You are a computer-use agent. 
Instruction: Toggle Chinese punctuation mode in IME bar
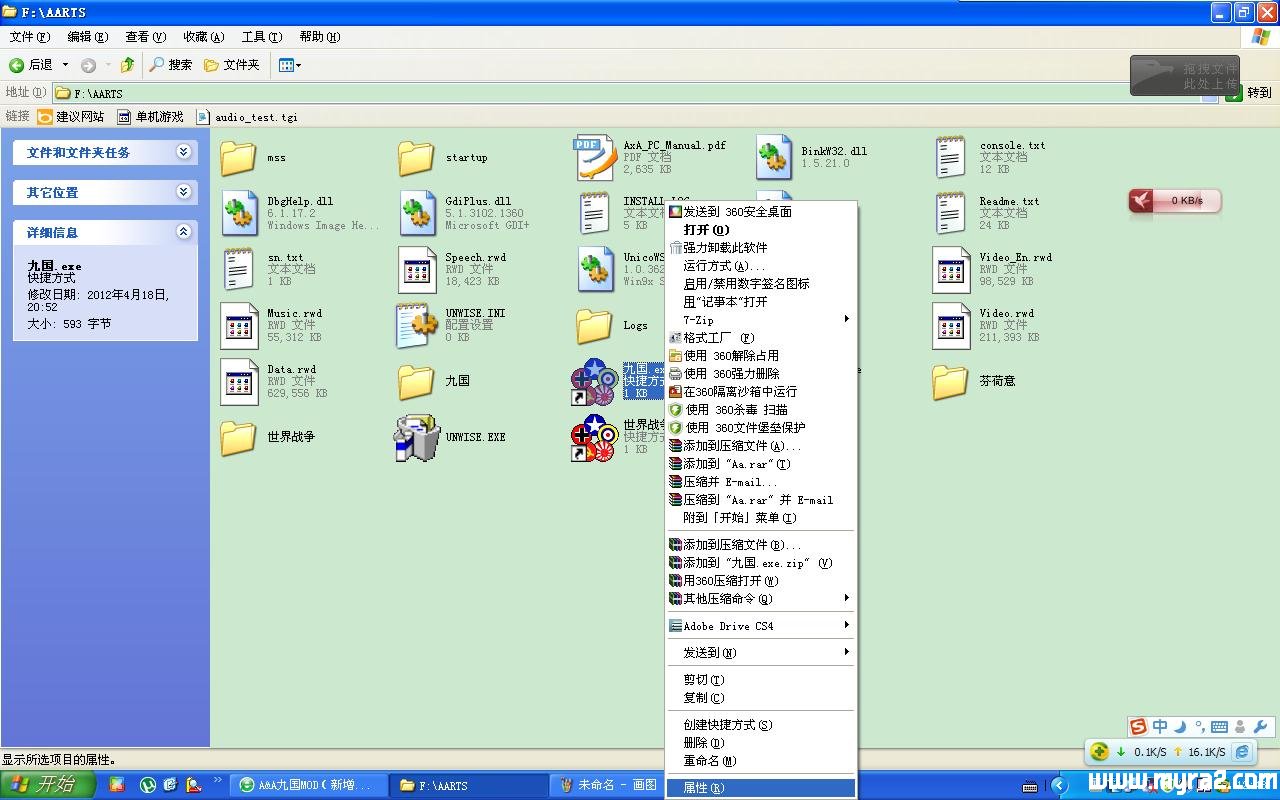tap(1199, 727)
